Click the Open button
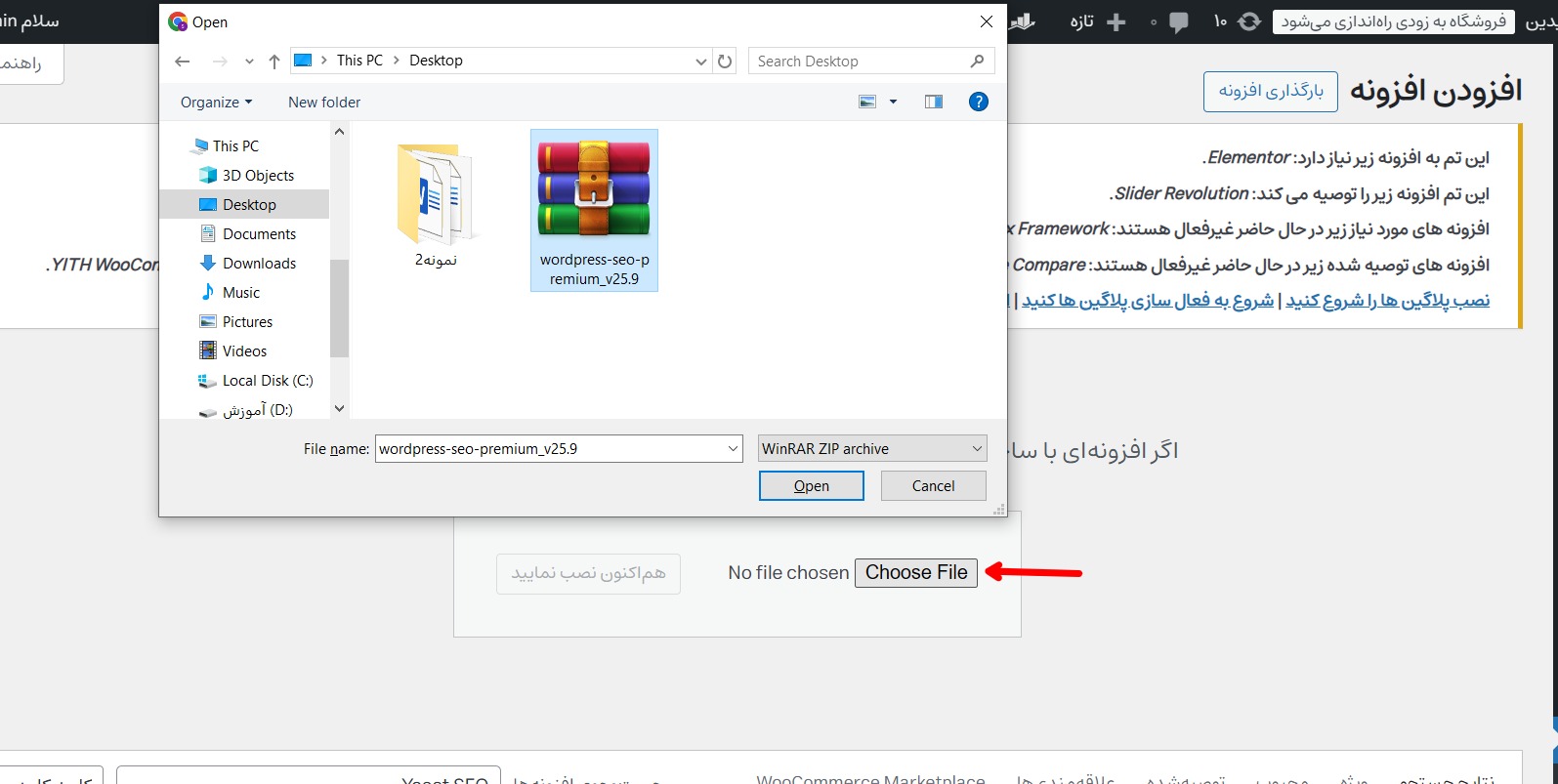 (x=811, y=486)
